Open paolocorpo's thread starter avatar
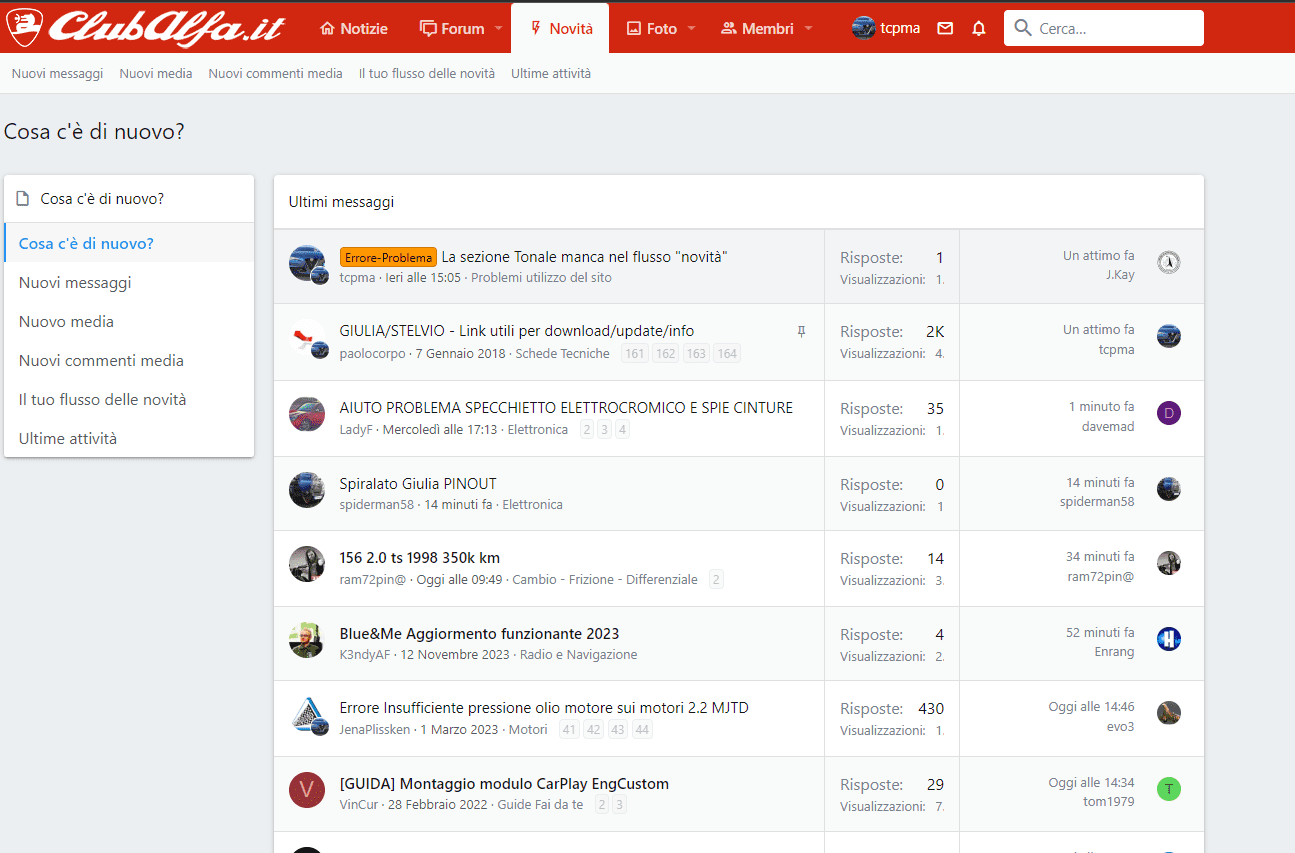Image resolution: width=1295 pixels, height=853 pixels. click(307, 338)
